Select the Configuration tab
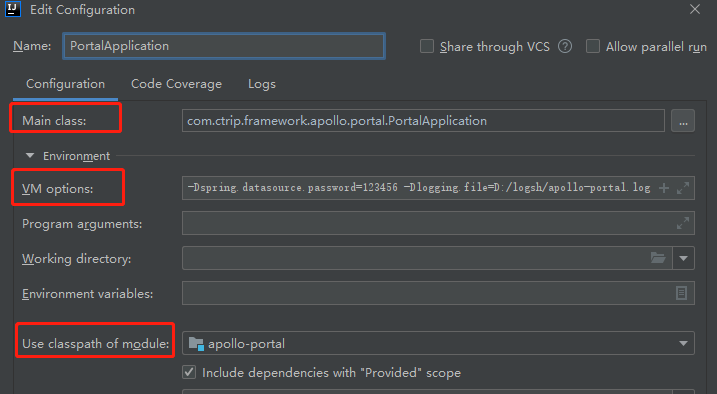Screen dimensions: 717x394 coord(65,84)
